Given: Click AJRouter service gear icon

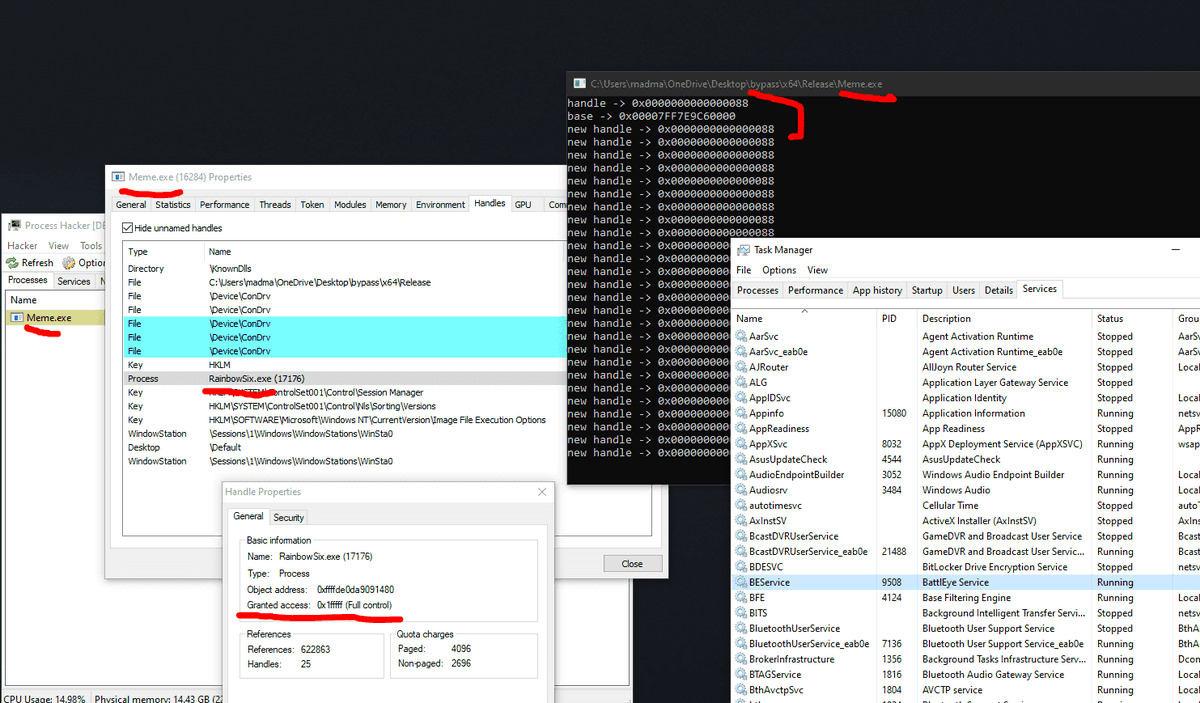Looking at the screenshot, I should (741, 367).
